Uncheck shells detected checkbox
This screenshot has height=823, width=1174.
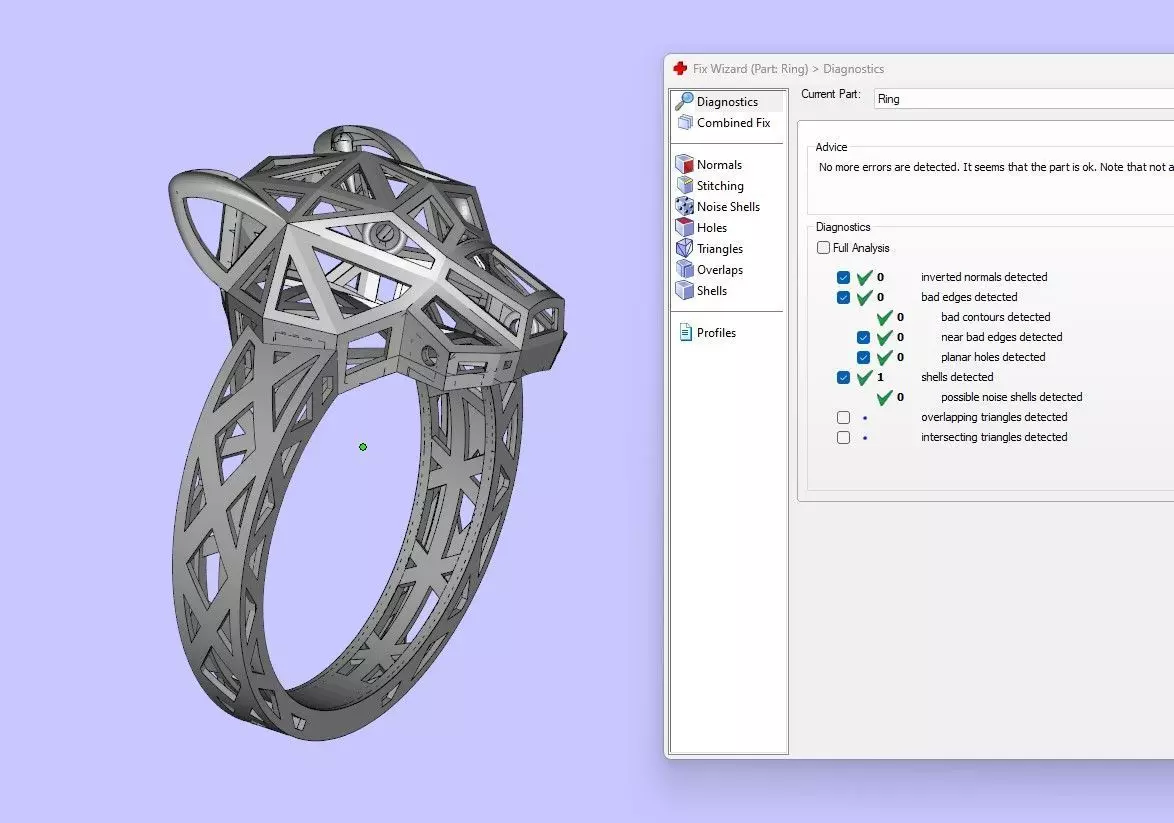843,377
